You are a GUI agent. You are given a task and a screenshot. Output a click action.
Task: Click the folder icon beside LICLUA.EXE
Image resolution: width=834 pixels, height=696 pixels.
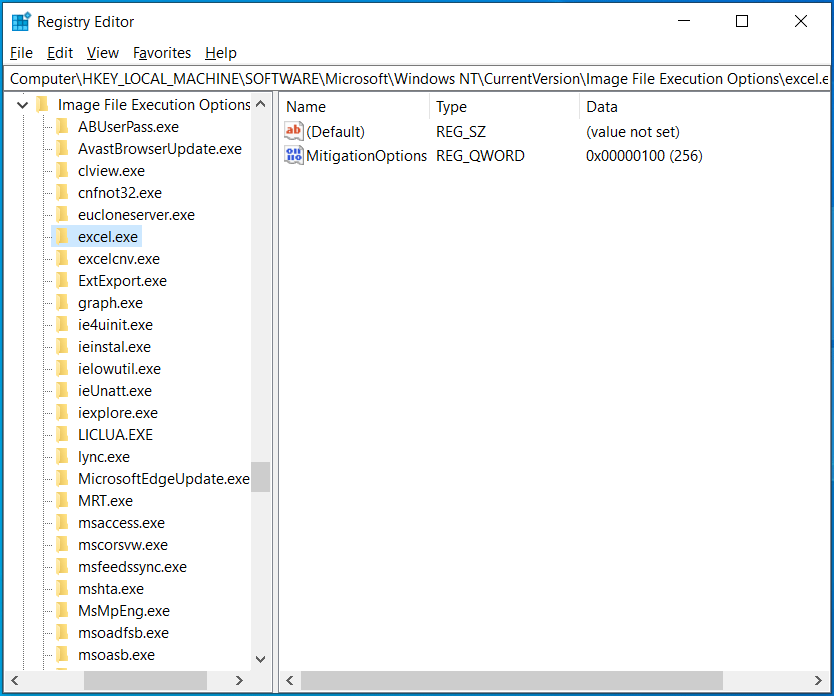tap(63, 434)
